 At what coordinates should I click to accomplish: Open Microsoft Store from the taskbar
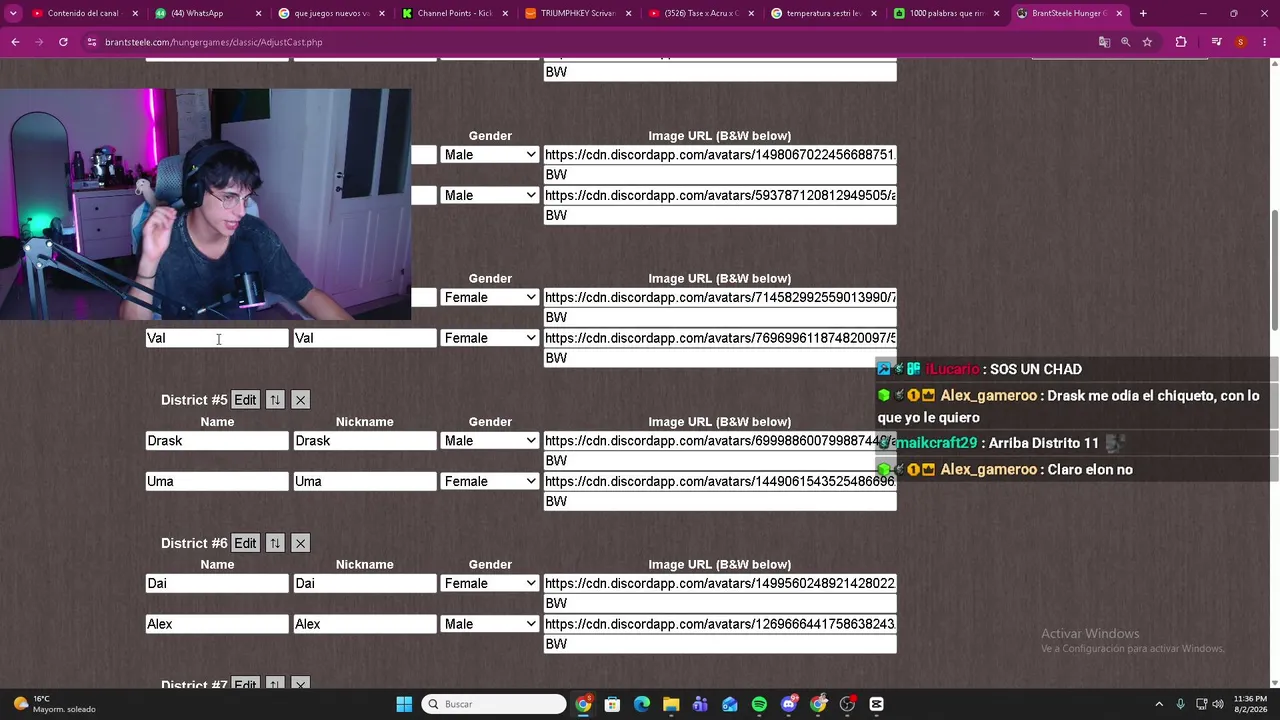[612, 704]
